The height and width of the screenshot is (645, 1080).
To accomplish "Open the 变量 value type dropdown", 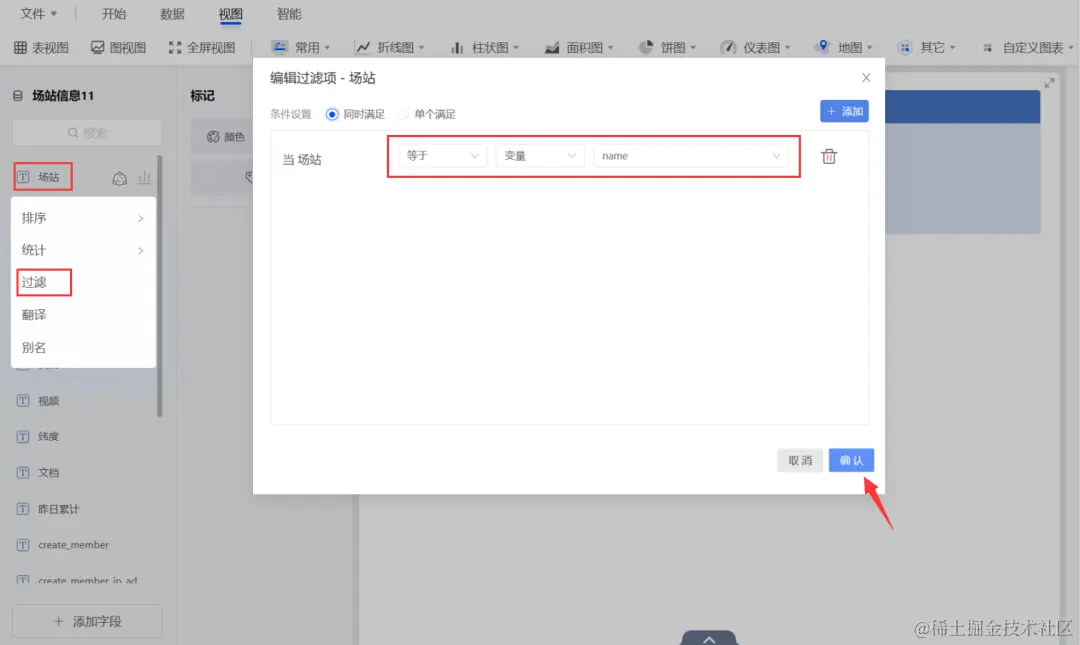I will [539, 156].
